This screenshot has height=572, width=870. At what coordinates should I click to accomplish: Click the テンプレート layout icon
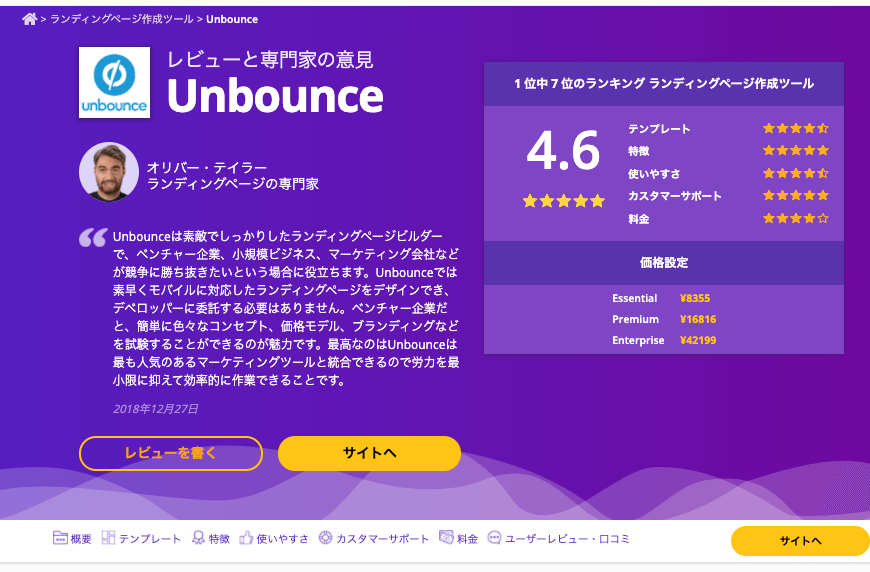point(108,538)
